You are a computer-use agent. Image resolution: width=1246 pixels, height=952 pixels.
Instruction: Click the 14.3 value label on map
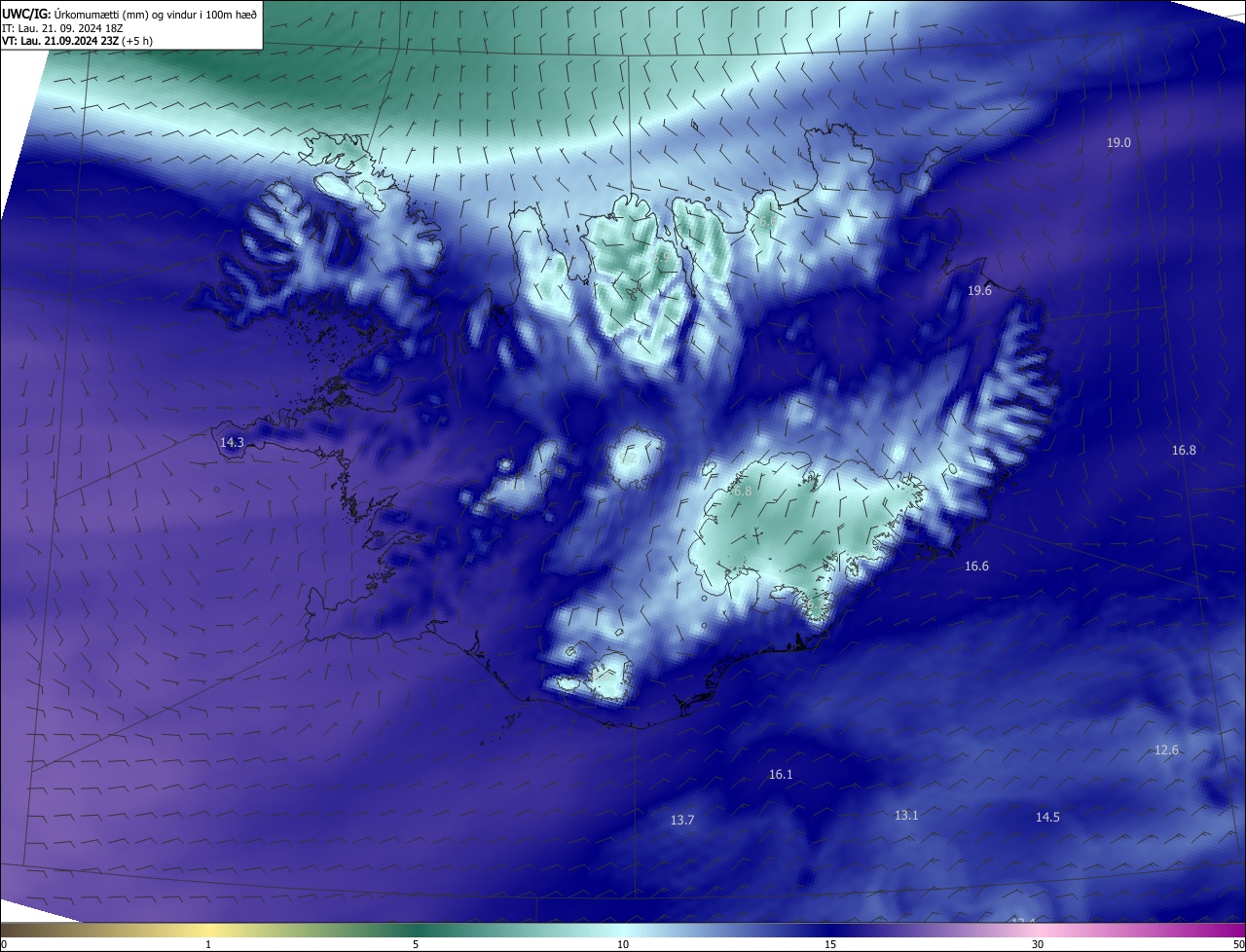point(232,443)
